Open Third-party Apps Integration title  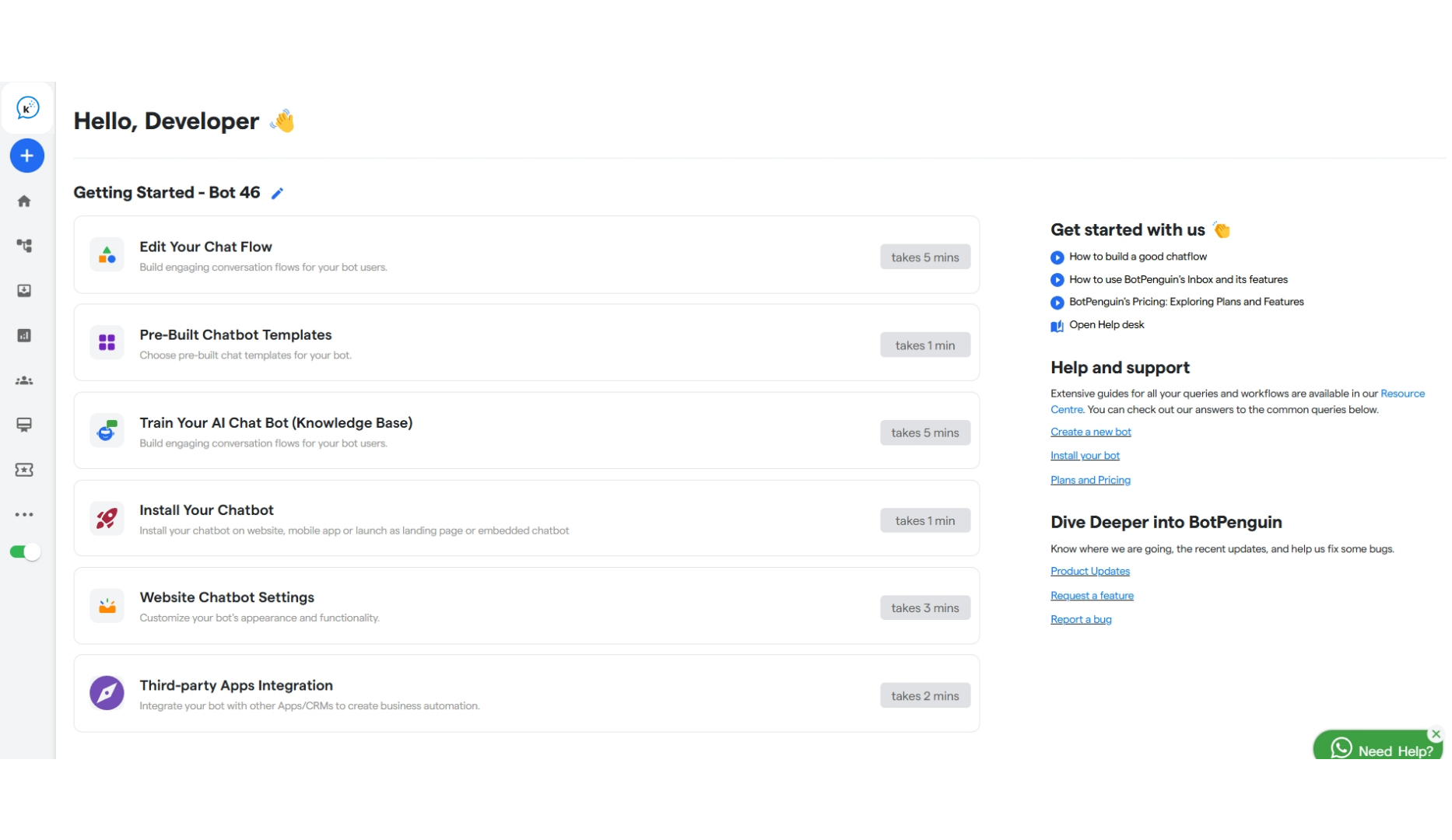point(237,685)
